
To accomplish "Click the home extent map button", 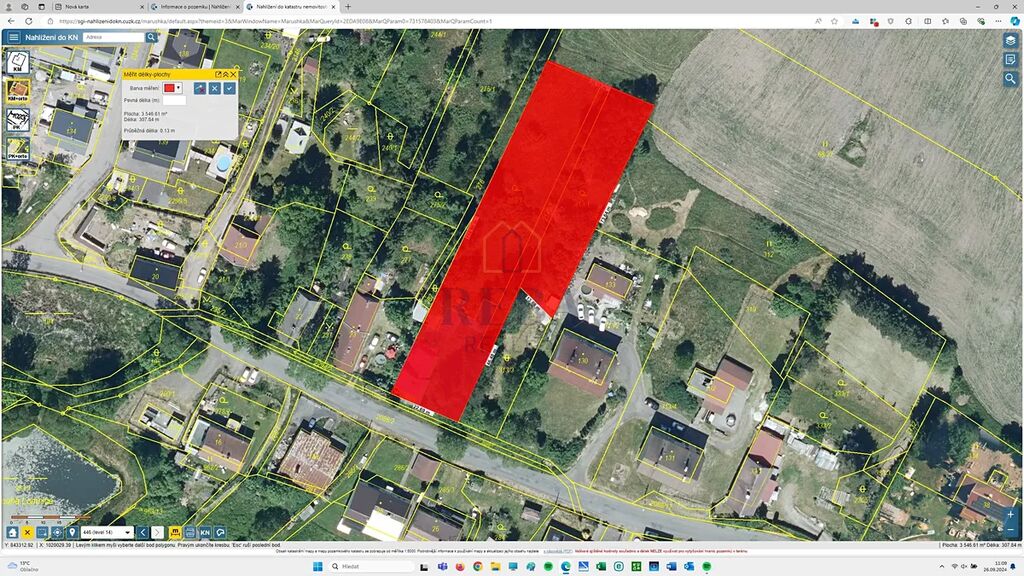I will pos(12,532).
